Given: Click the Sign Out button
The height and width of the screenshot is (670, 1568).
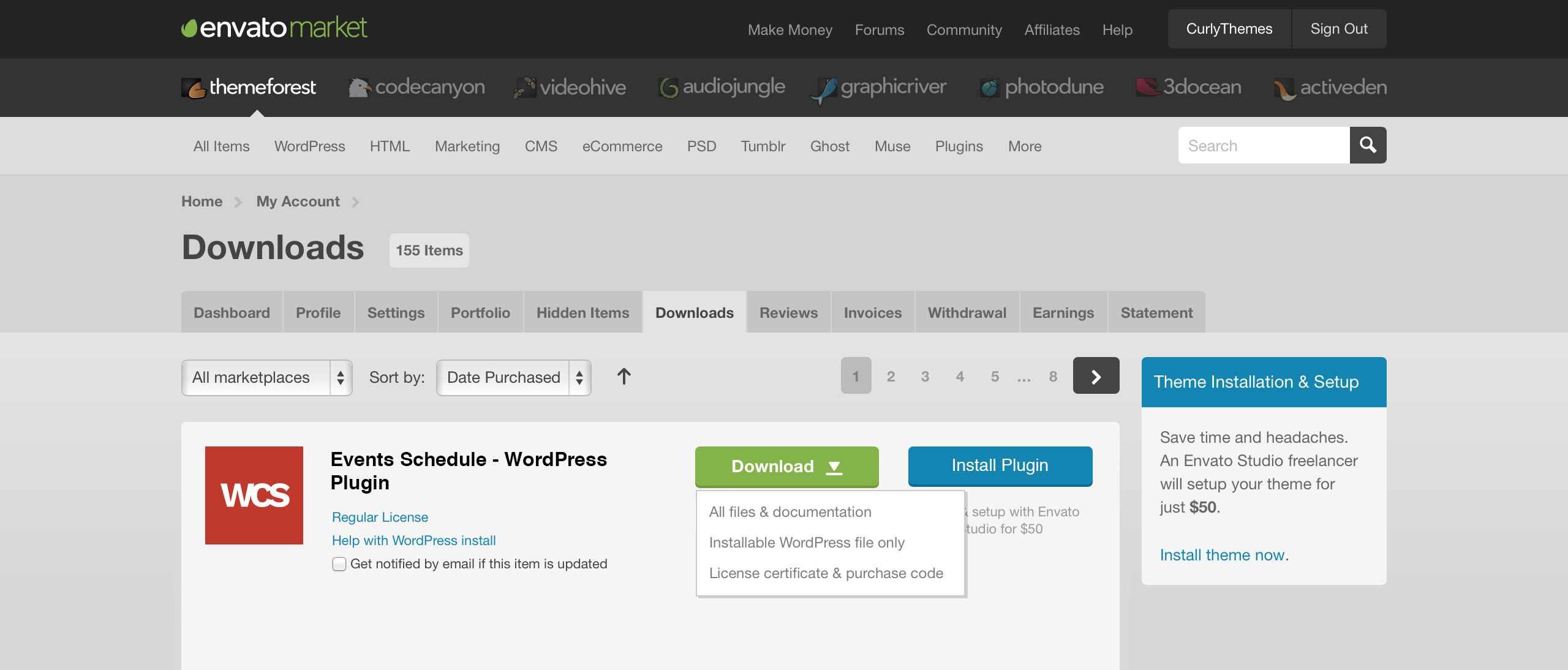Looking at the screenshot, I should pyautogui.click(x=1339, y=29).
